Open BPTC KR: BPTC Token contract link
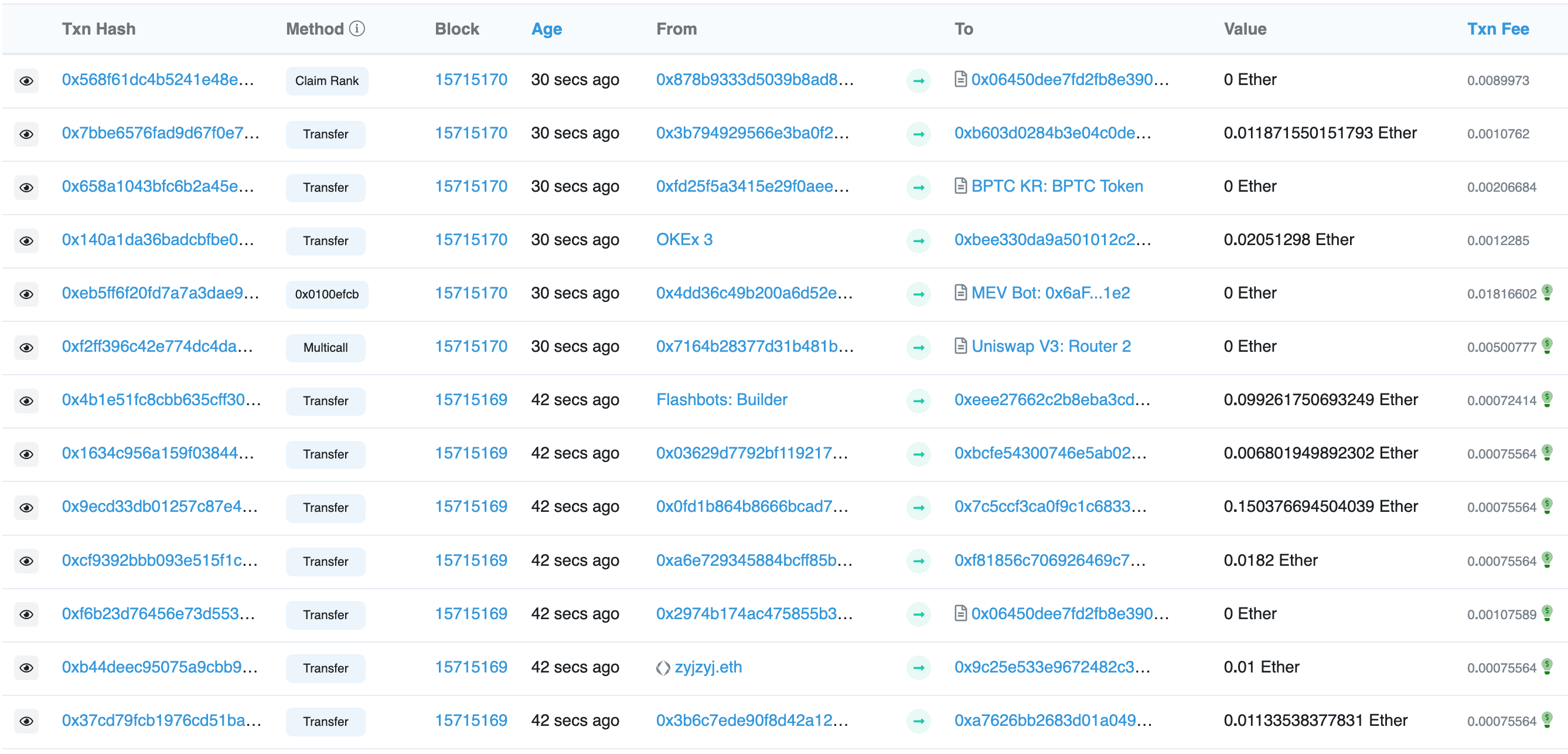Image resolution: width=1568 pixels, height=754 pixels. pyautogui.click(x=1056, y=186)
